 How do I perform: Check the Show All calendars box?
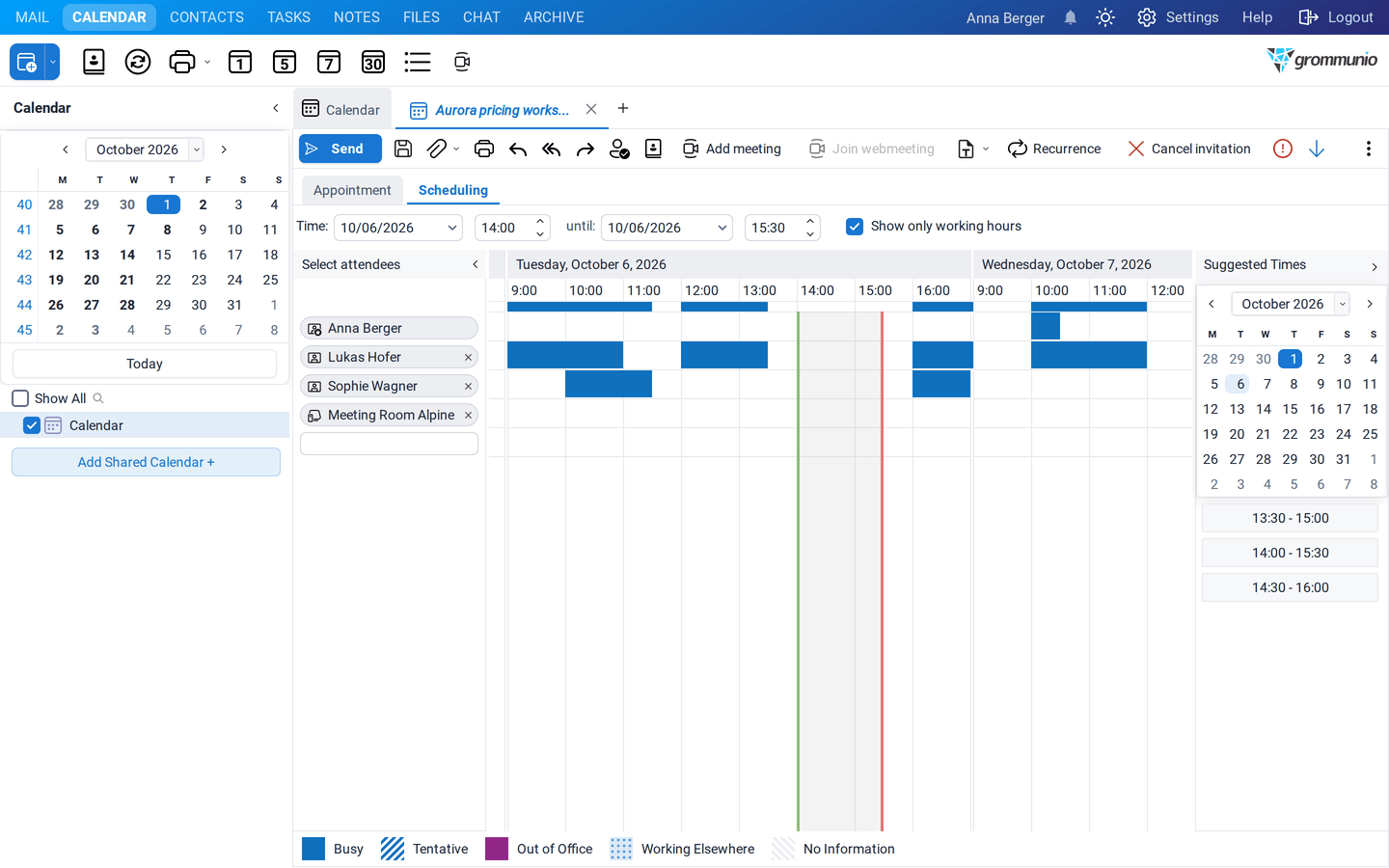(20, 398)
